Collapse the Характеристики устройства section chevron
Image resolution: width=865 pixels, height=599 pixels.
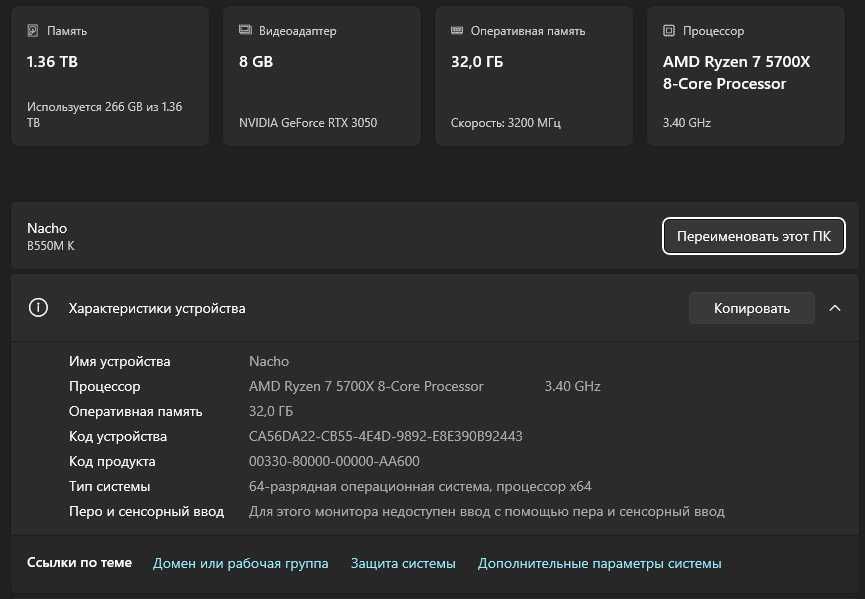tap(835, 308)
